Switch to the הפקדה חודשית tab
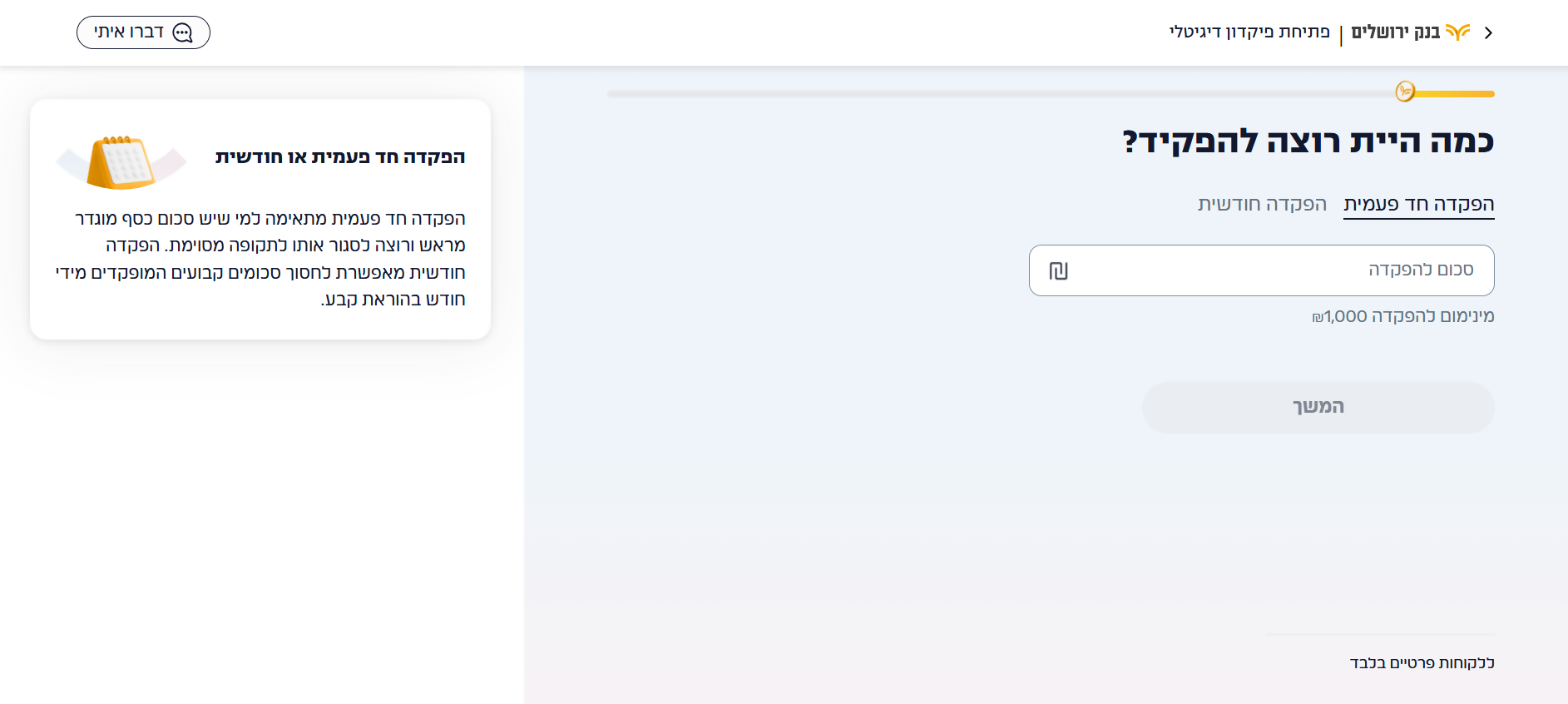This screenshot has width=1568, height=704. 1262,205
